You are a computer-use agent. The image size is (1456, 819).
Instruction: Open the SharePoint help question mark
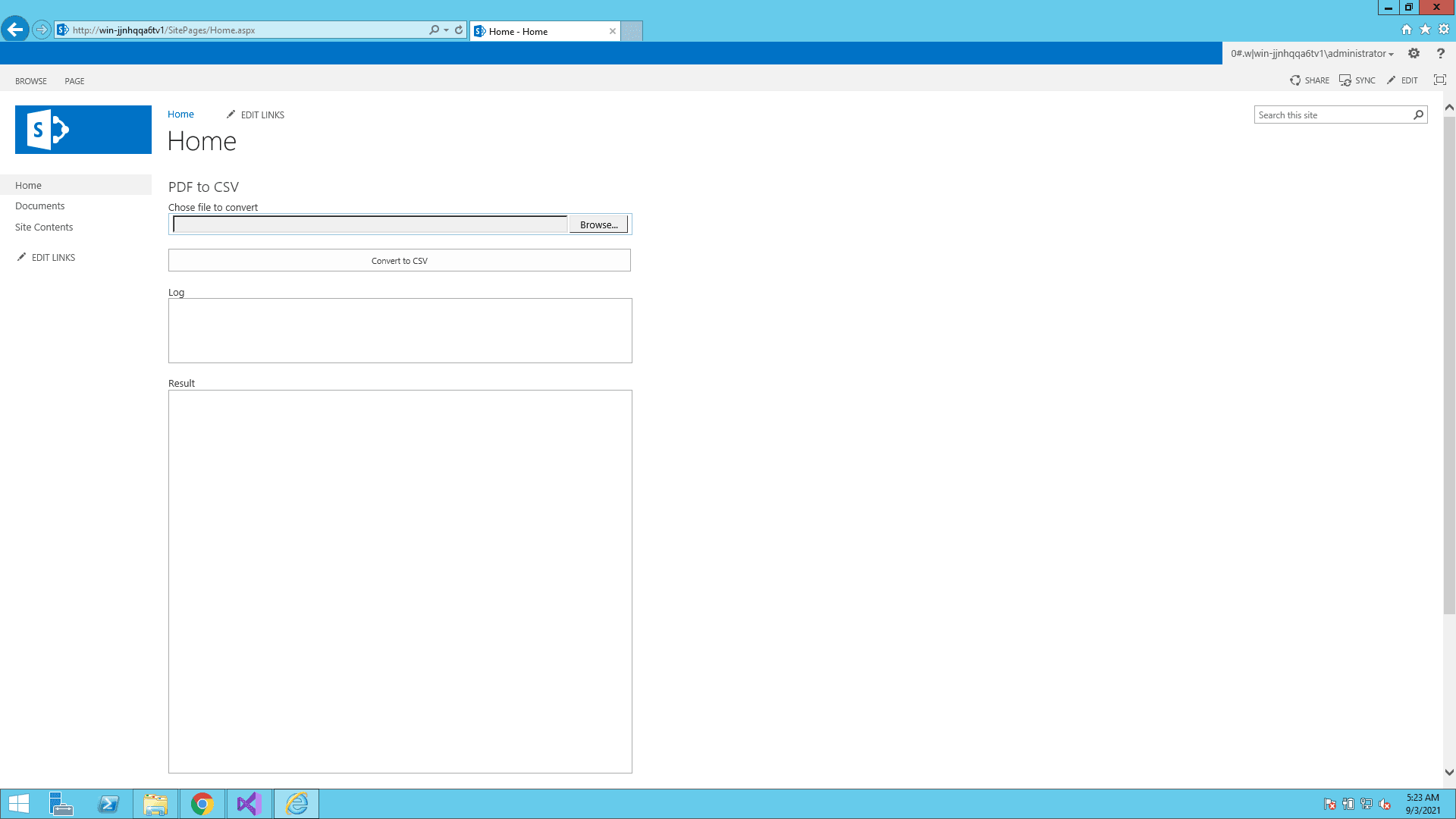pos(1440,53)
